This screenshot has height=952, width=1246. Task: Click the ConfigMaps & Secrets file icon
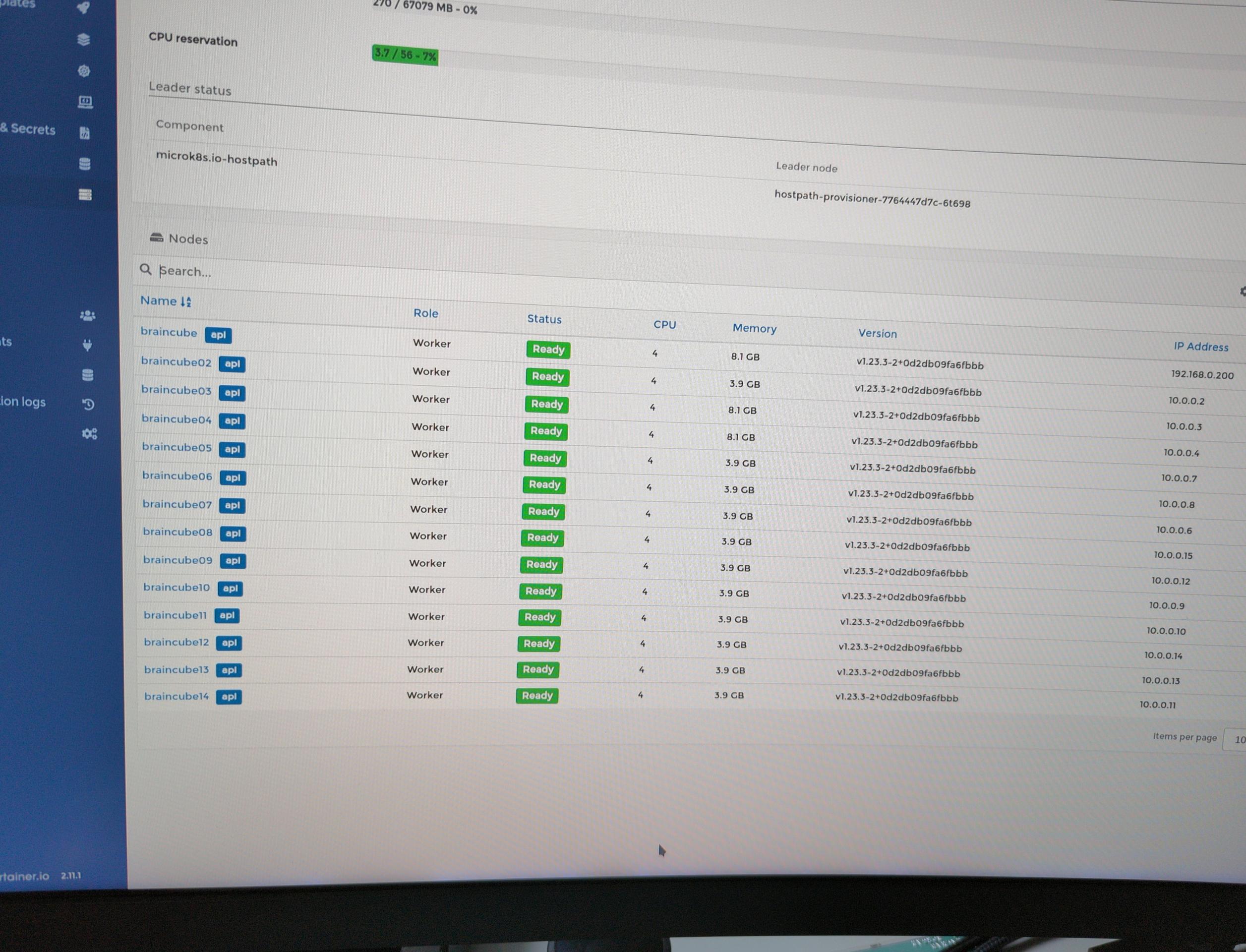tap(84, 133)
